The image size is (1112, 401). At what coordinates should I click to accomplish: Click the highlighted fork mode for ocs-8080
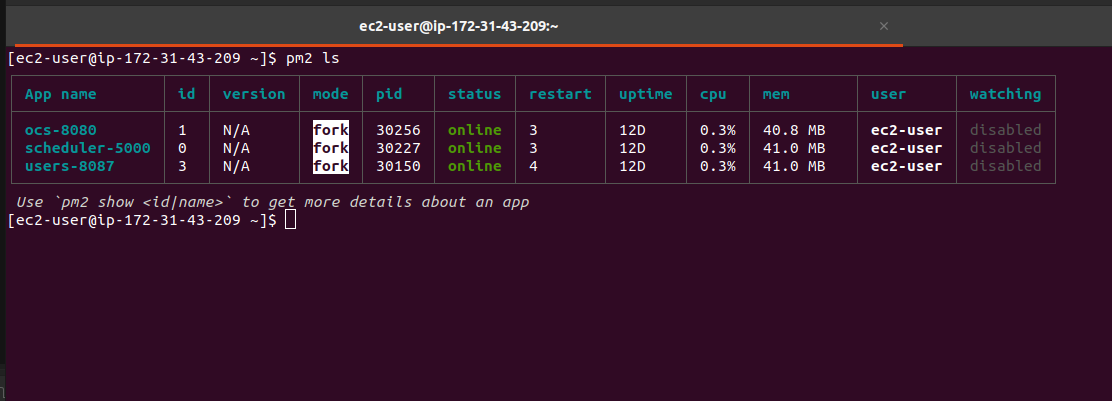click(x=330, y=130)
